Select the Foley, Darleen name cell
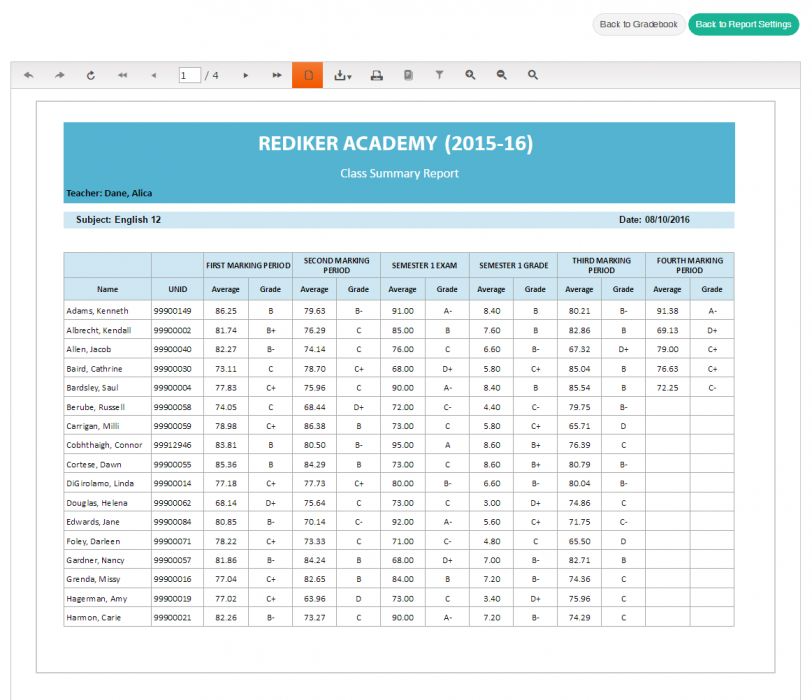This screenshot has height=700, width=812. click(108, 541)
